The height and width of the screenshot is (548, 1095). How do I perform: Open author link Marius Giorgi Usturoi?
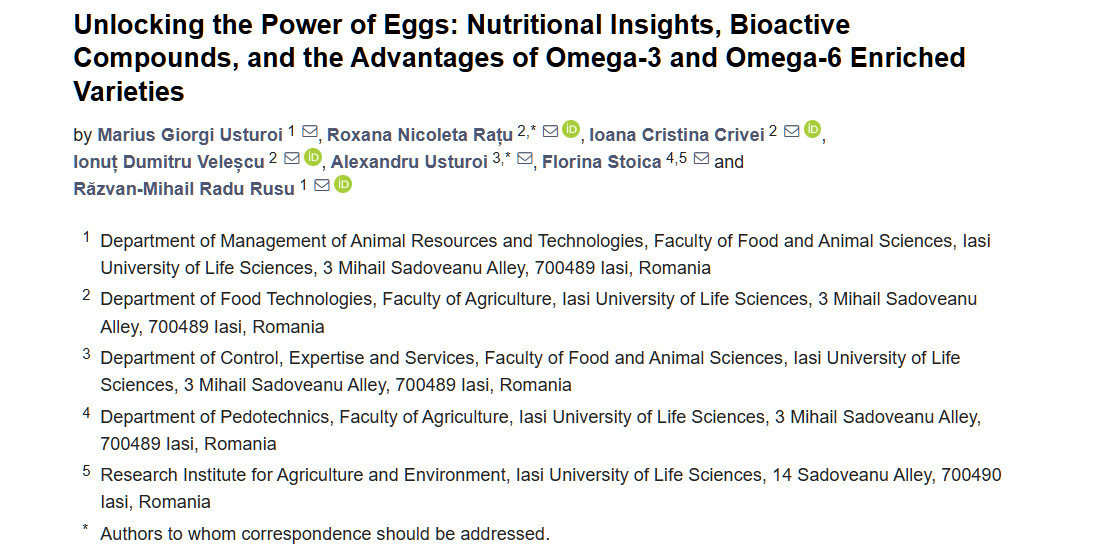click(x=190, y=135)
